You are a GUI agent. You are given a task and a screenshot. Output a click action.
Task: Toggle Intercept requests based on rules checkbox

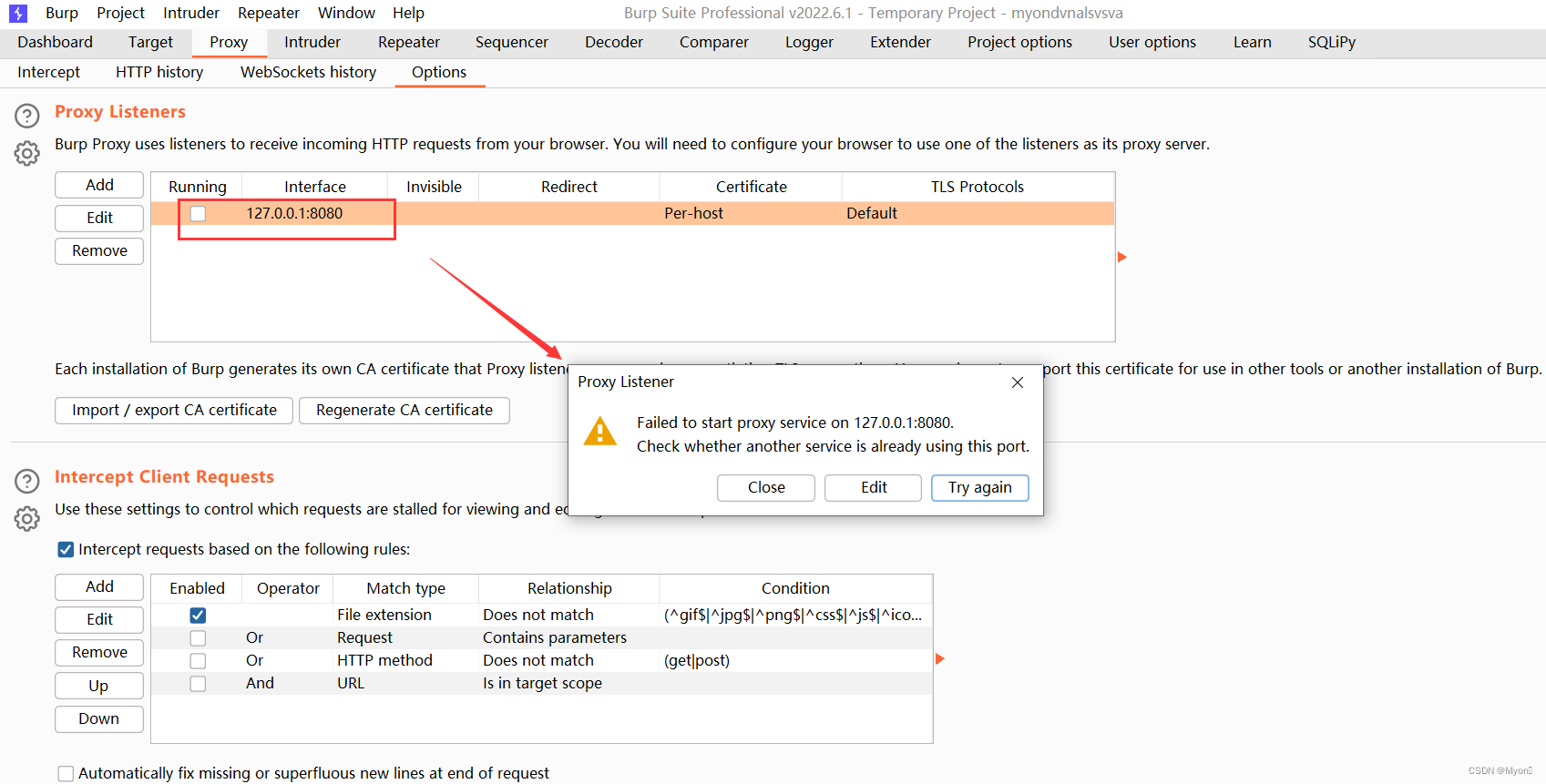[66, 549]
